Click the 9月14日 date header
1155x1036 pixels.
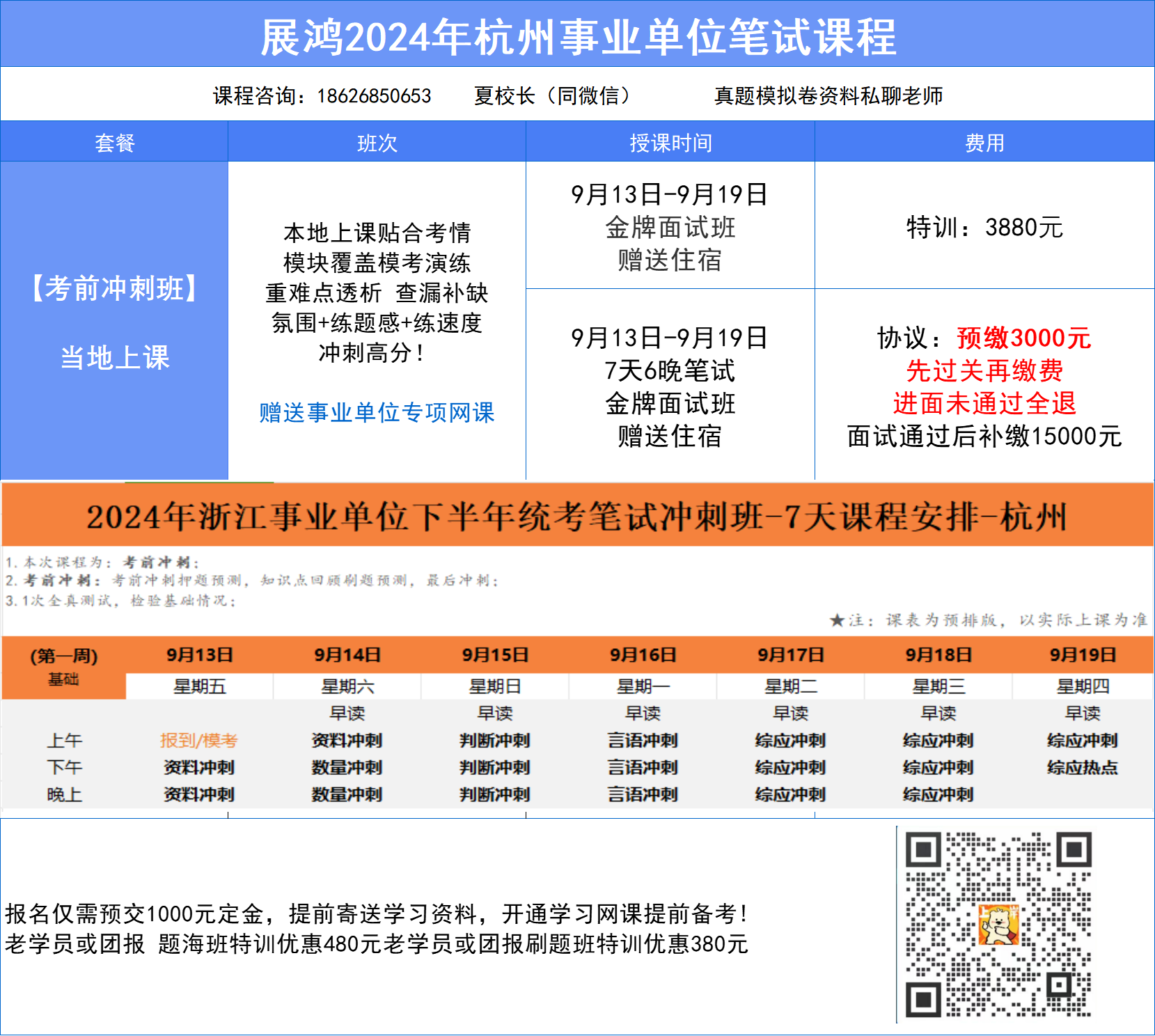pyautogui.click(x=347, y=655)
